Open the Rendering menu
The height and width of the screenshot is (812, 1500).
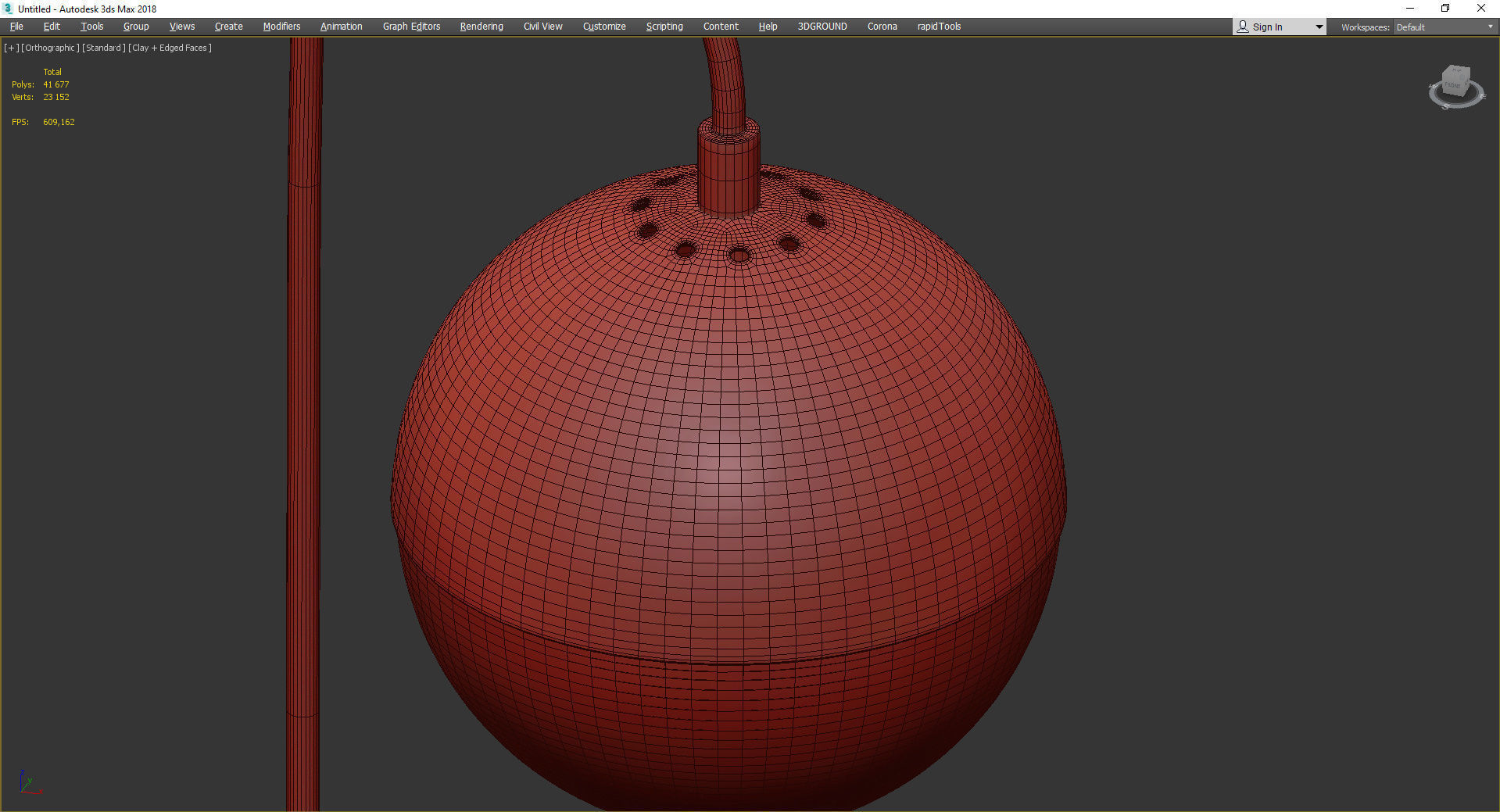482,27
